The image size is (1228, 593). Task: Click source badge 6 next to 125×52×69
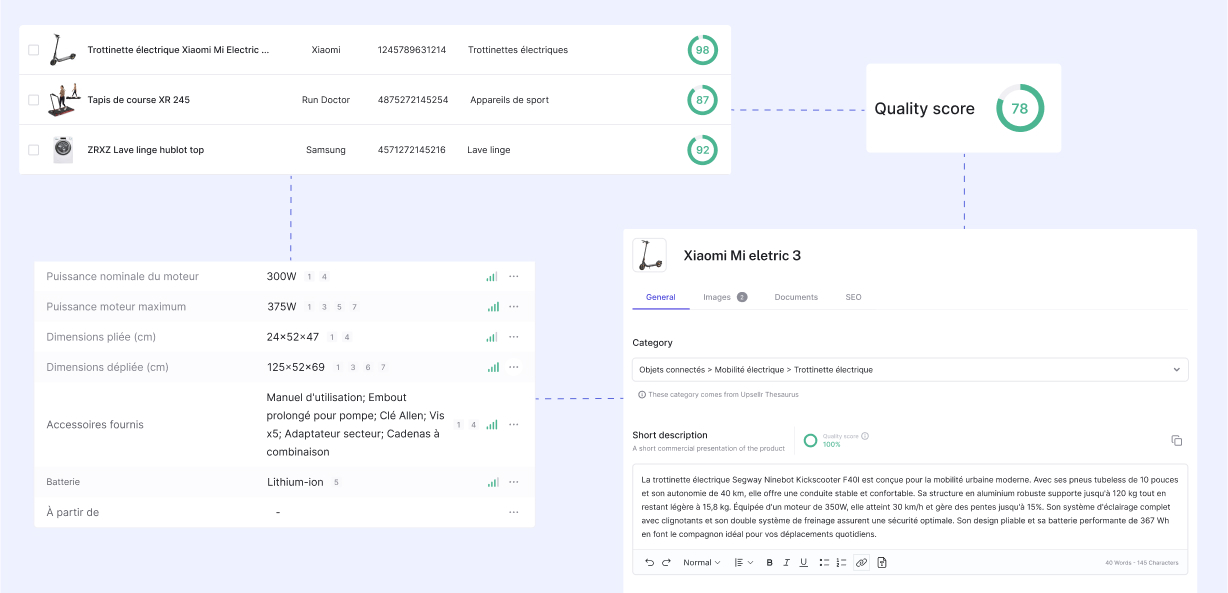368,367
